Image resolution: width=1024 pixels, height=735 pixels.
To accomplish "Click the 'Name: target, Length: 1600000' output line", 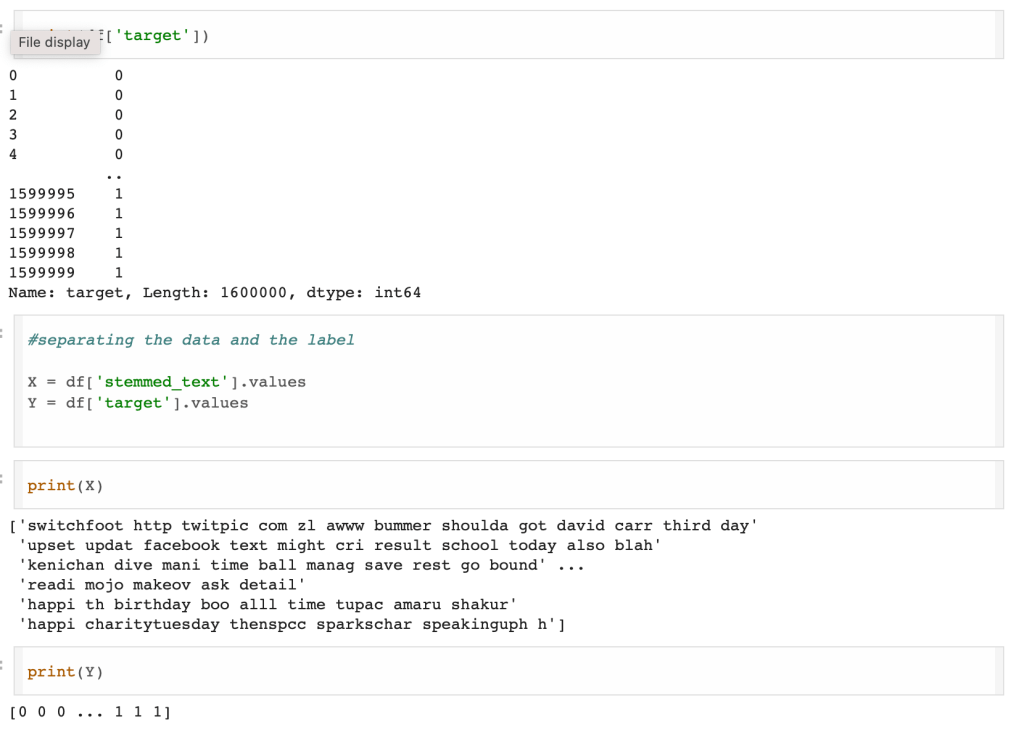I will tap(215, 293).
